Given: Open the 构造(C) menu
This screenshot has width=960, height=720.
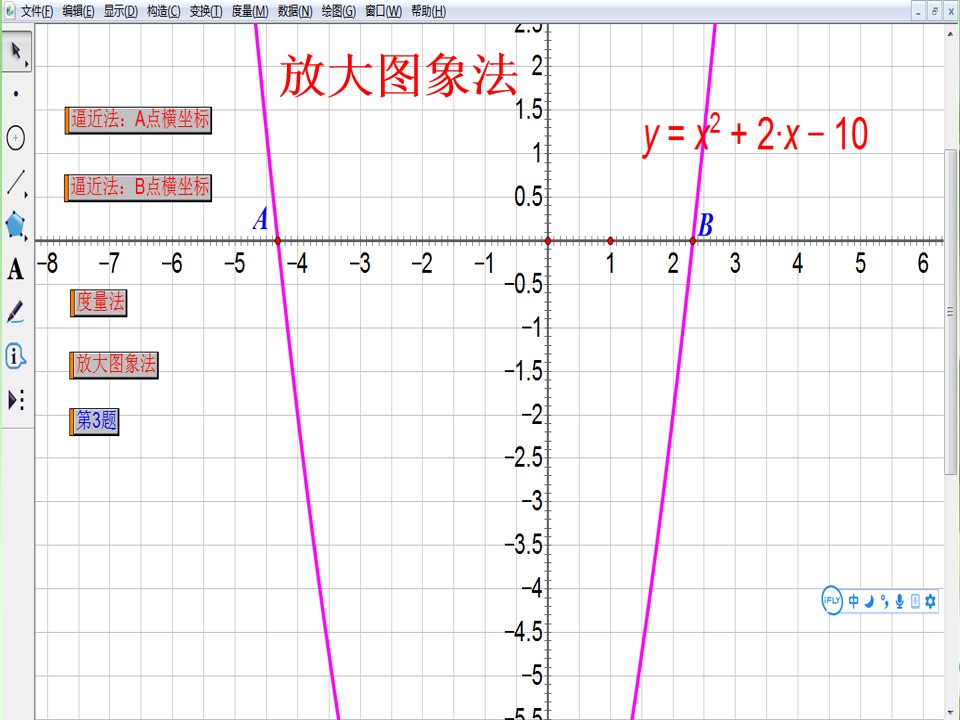Looking at the screenshot, I should [x=163, y=11].
